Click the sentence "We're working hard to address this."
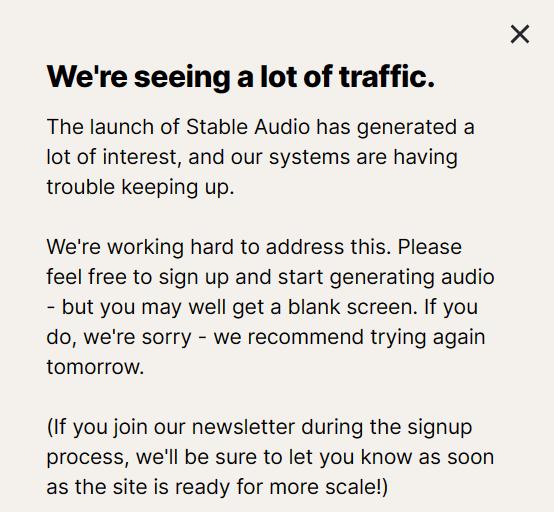This screenshot has height=512, width=554. (219, 247)
